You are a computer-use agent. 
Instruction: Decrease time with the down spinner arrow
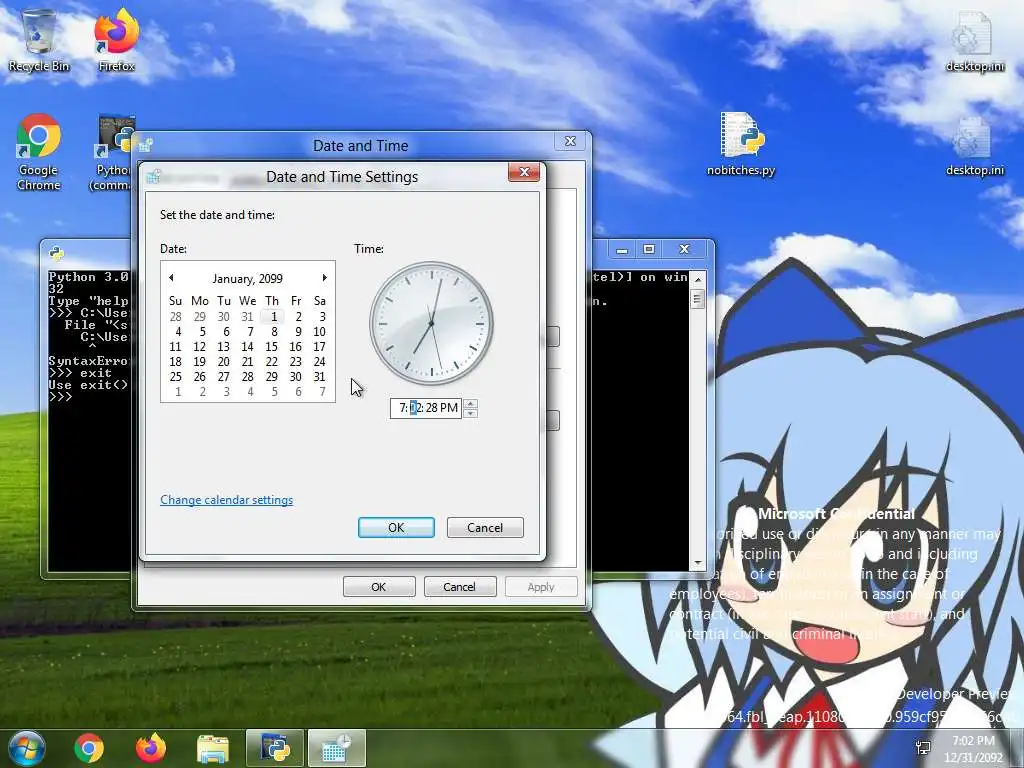[470, 413]
